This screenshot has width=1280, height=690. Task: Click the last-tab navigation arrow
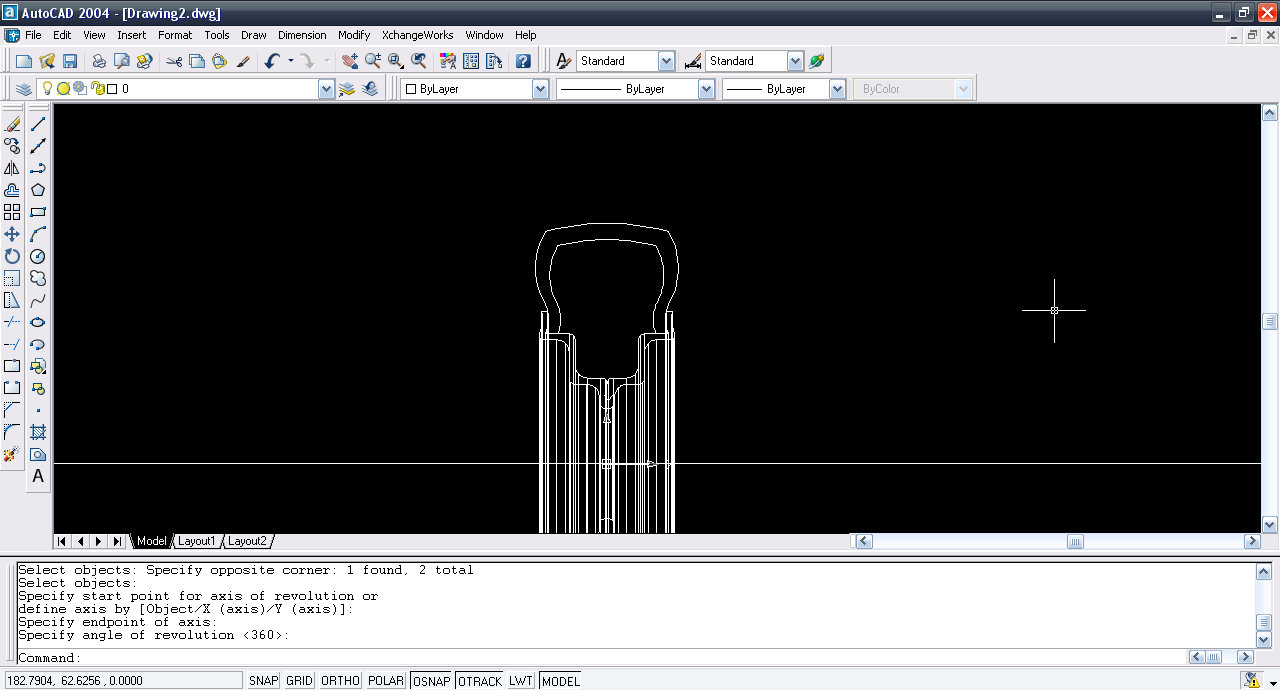[117, 541]
